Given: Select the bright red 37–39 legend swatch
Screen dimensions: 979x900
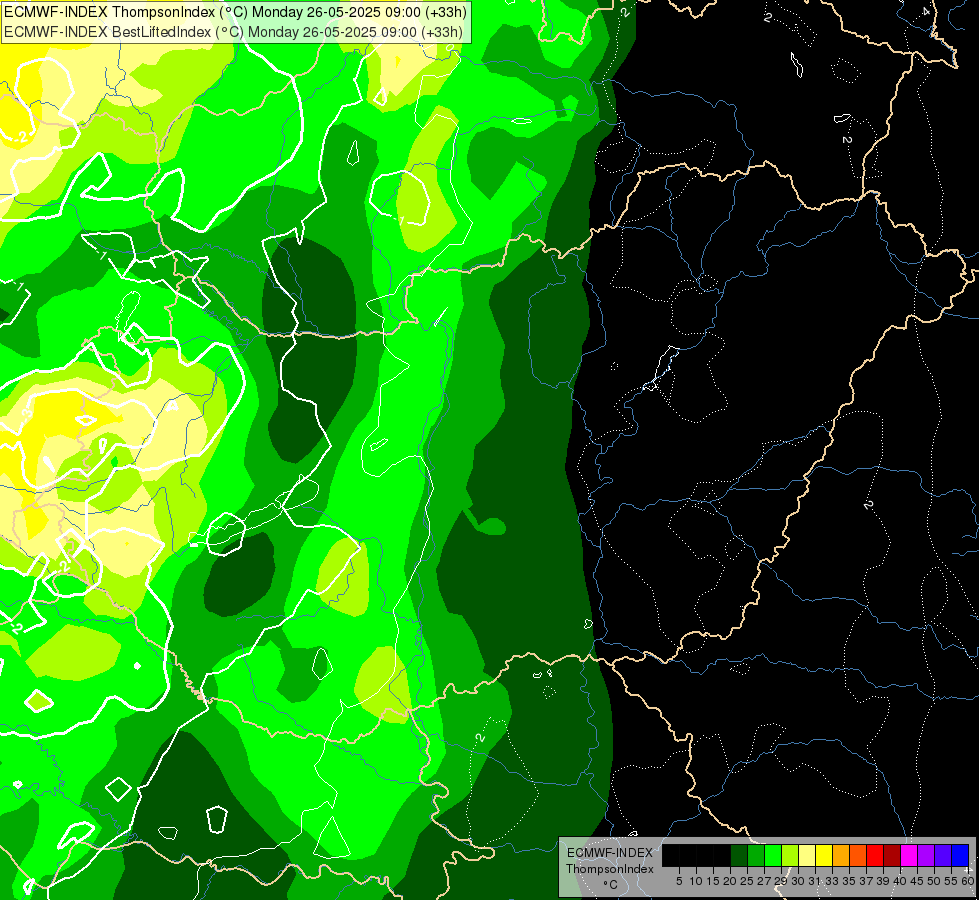Looking at the screenshot, I should click(875, 855).
